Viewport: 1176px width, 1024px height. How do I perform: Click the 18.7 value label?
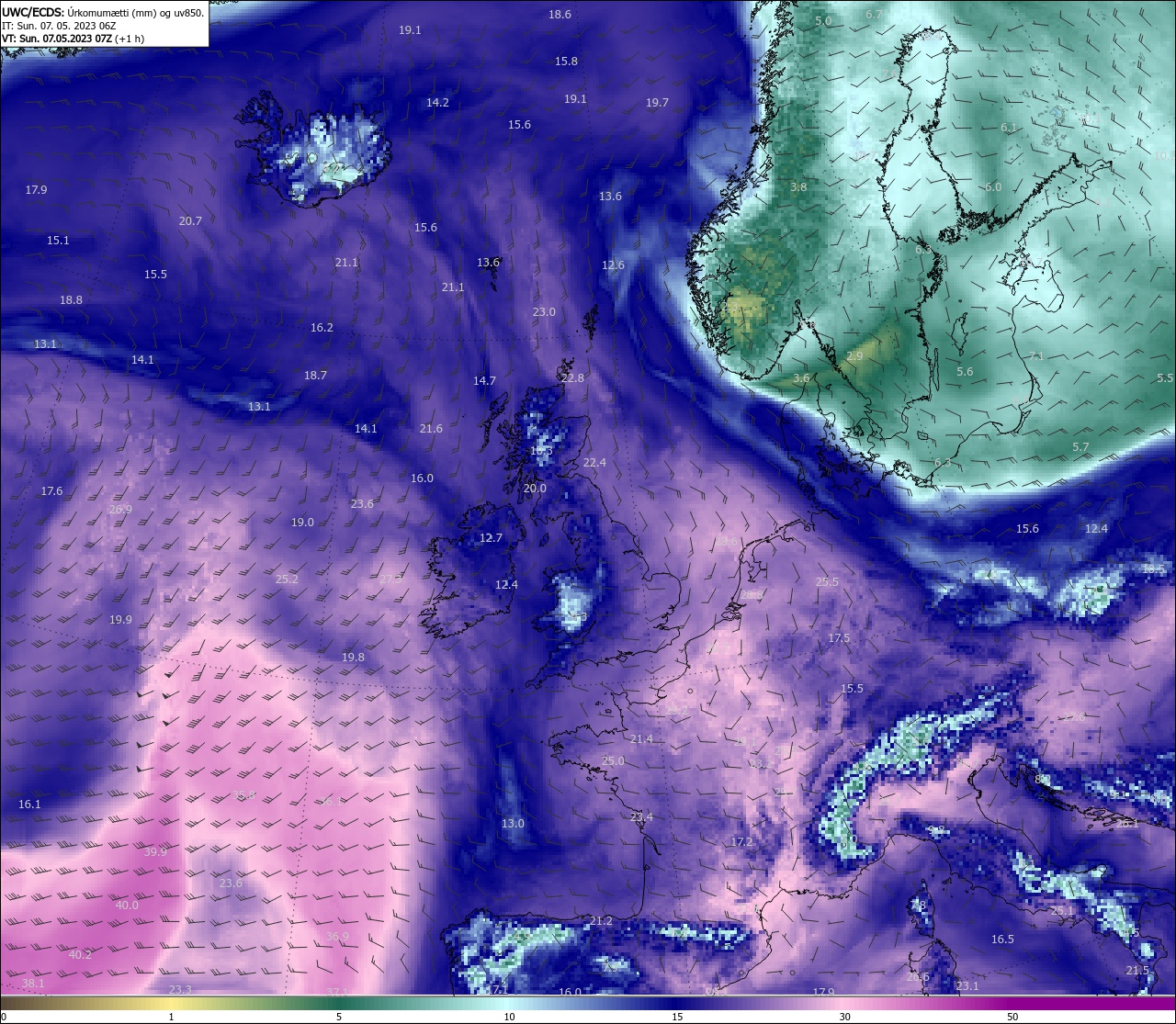pyautogui.click(x=315, y=376)
